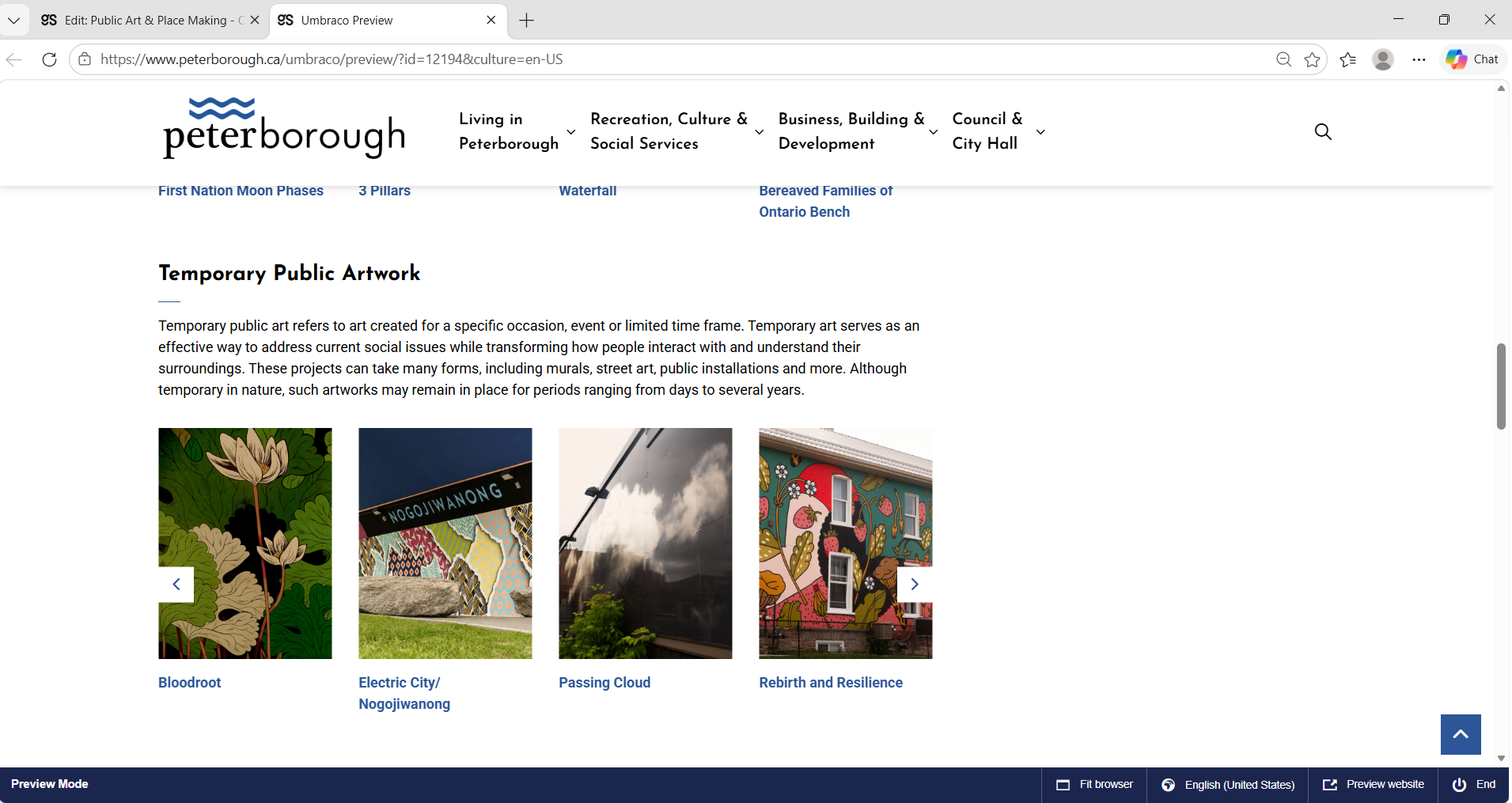Click the Bloodroot artwork thumbnail
This screenshot has width=1512, height=803.
[x=245, y=544]
